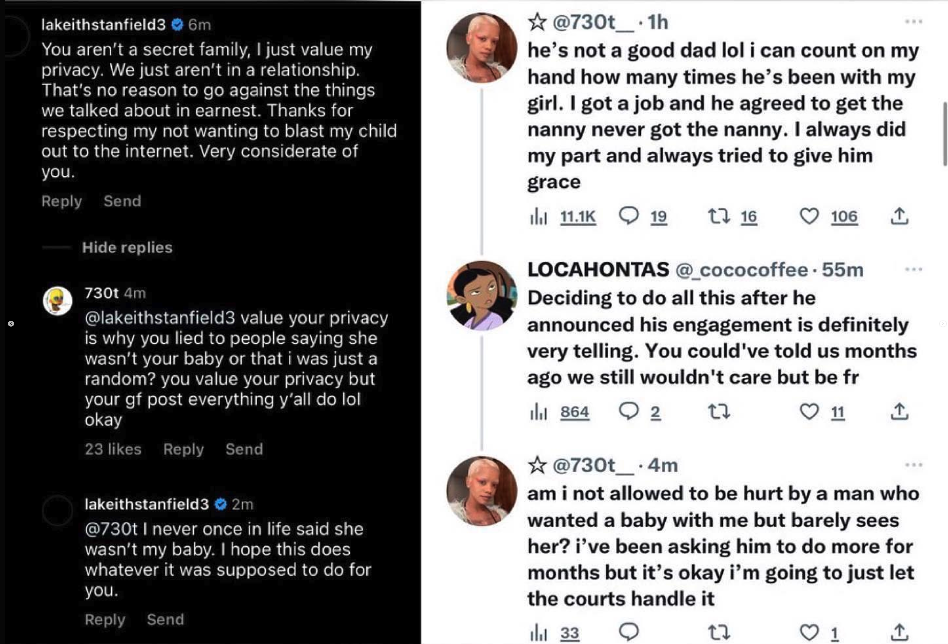Open more options on 4m @730t_ tweet
The height and width of the screenshot is (644, 948).
click(x=914, y=465)
